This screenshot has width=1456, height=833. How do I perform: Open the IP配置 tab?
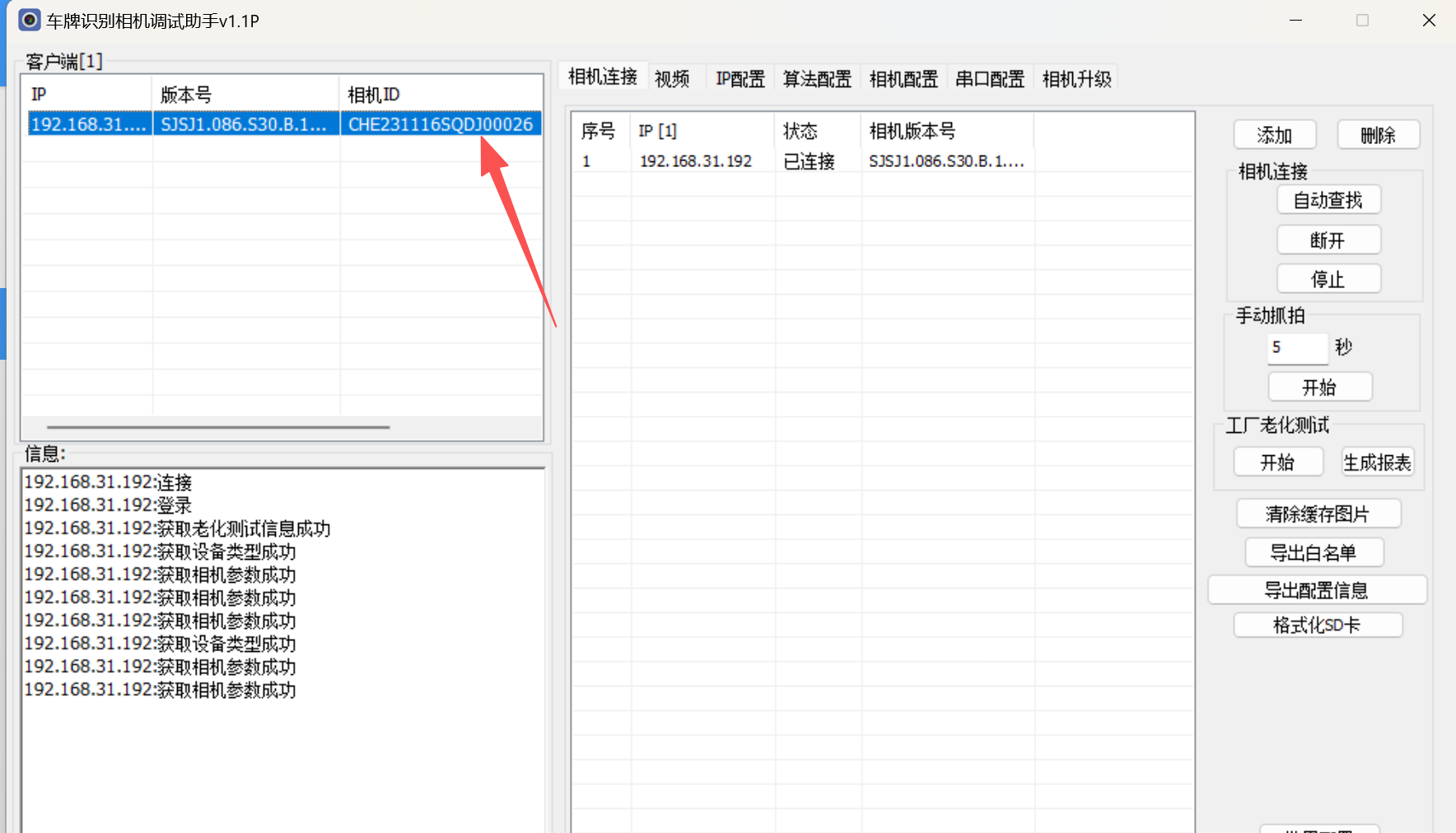tap(740, 79)
